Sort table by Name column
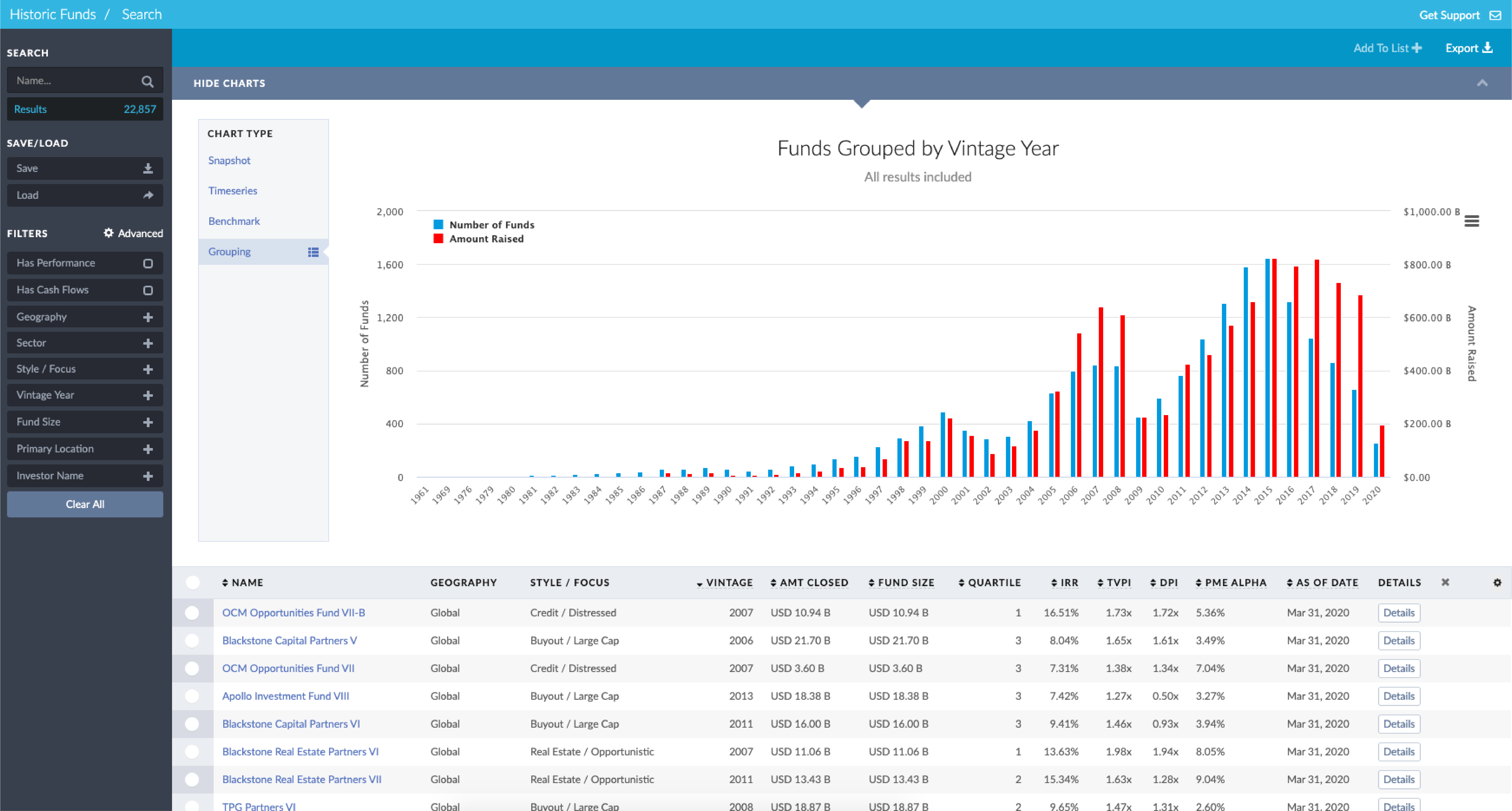Screen dimensions: 1512x811 pyautogui.click(x=242, y=583)
